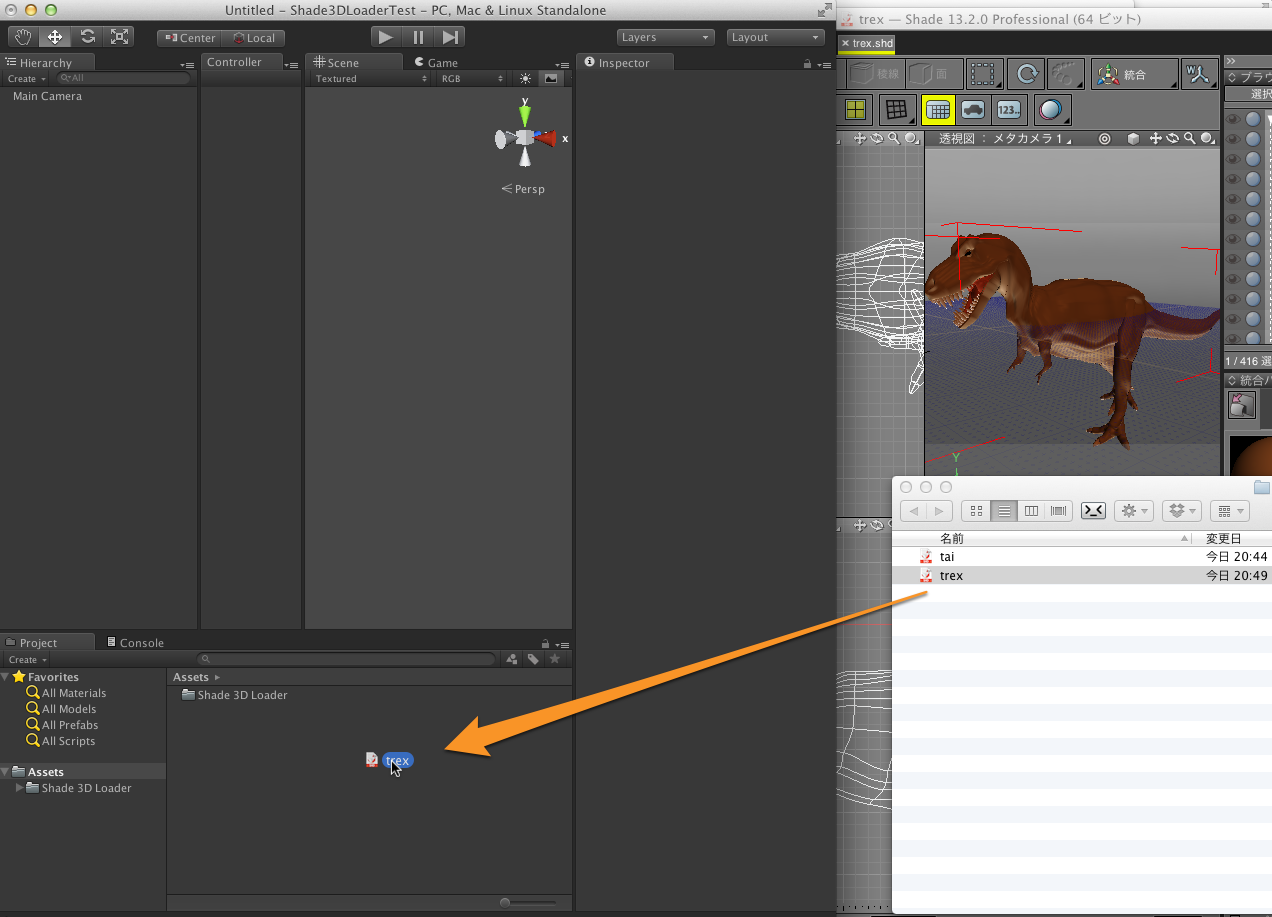Click the Search by Label icon in Project
The width and height of the screenshot is (1272, 917).
coord(534,659)
